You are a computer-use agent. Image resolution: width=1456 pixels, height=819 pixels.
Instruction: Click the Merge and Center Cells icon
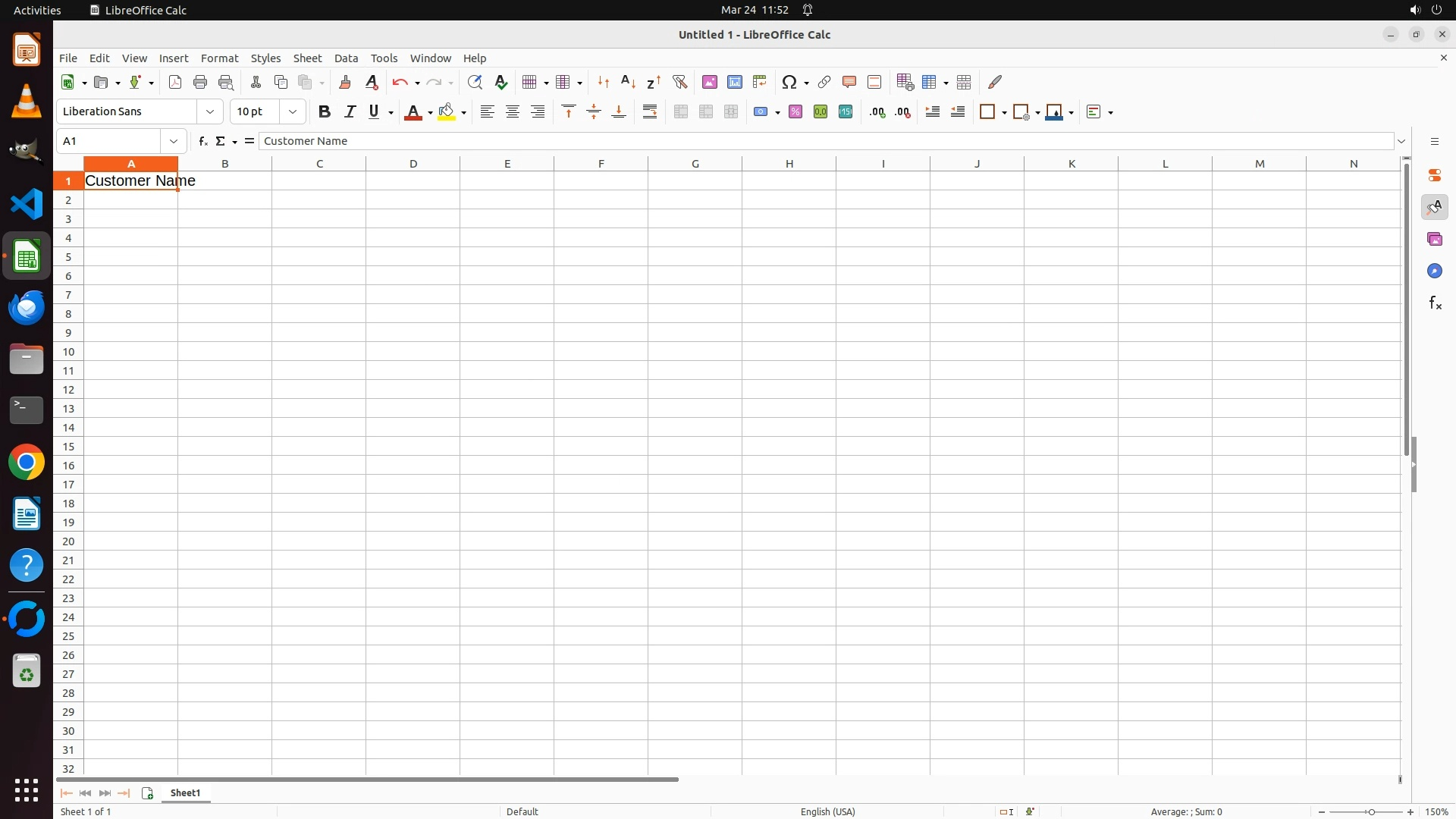pyautogui.click(x=681, y=111)
